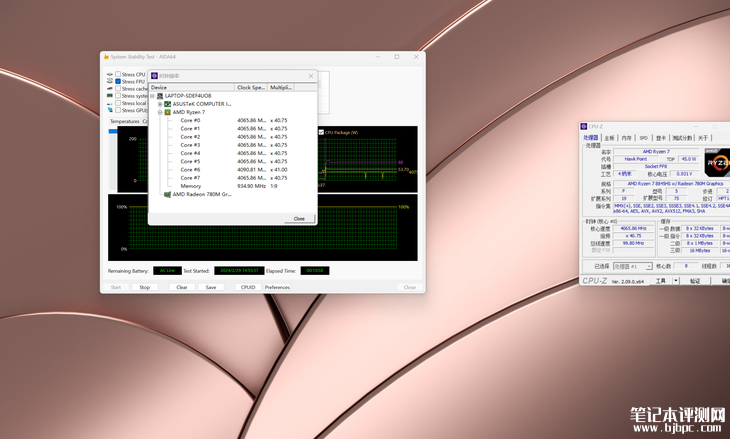Click the Device column header
Screen dimensions: 730x439
[x=192, y=88]
